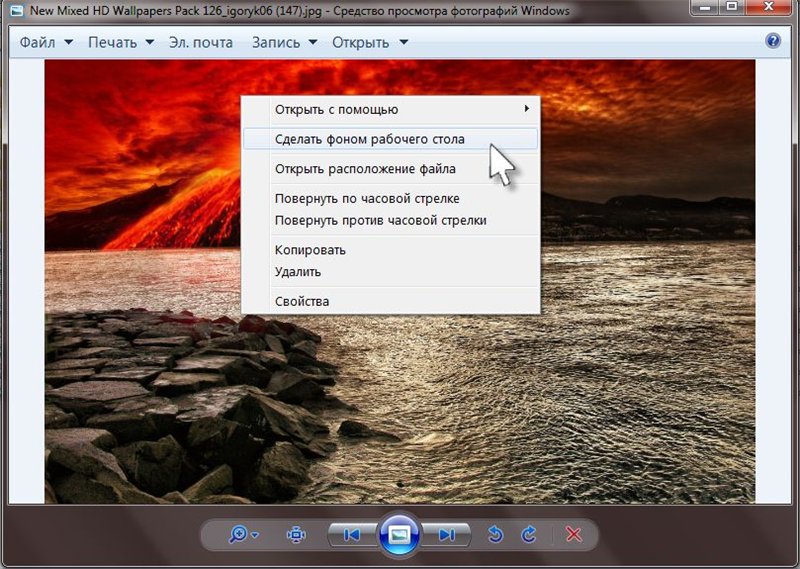Choose Открыть расположение файла
The height and width of the screenshot is (569, 800).
point(390,168)
